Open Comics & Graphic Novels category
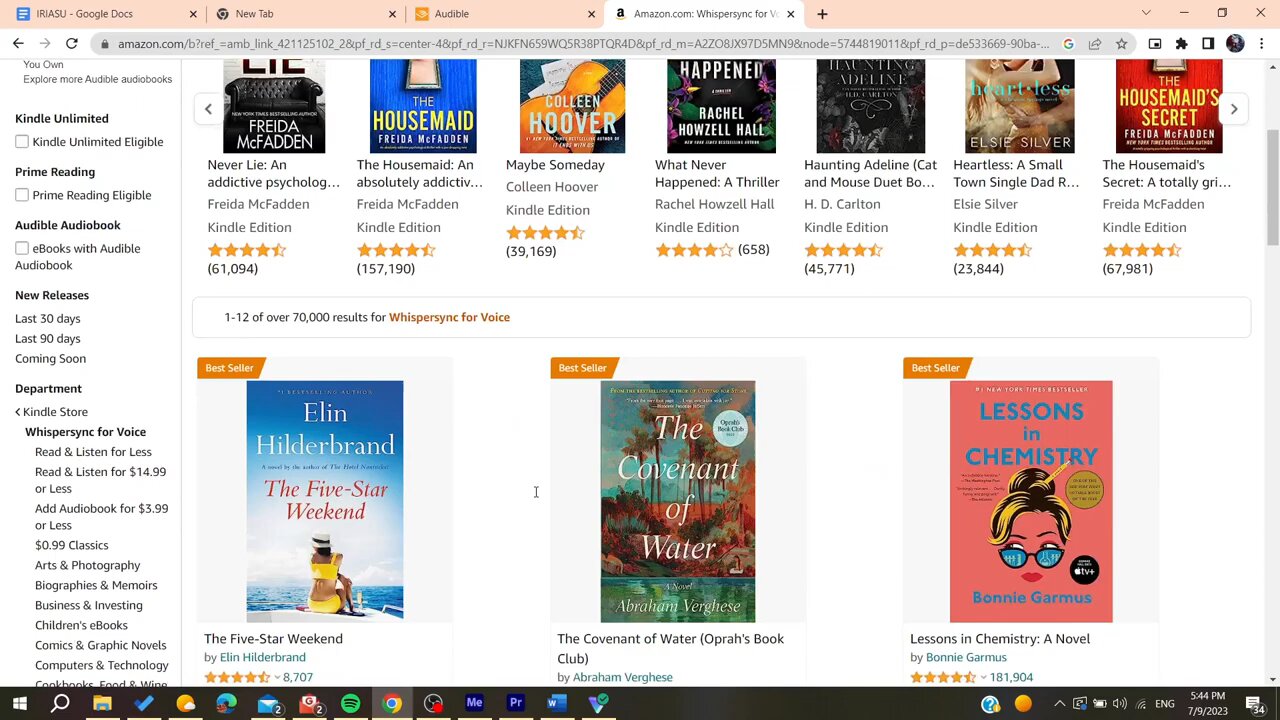Viewport: 1280px width, 720px height. pyautogui.click(x=100, y=645)
